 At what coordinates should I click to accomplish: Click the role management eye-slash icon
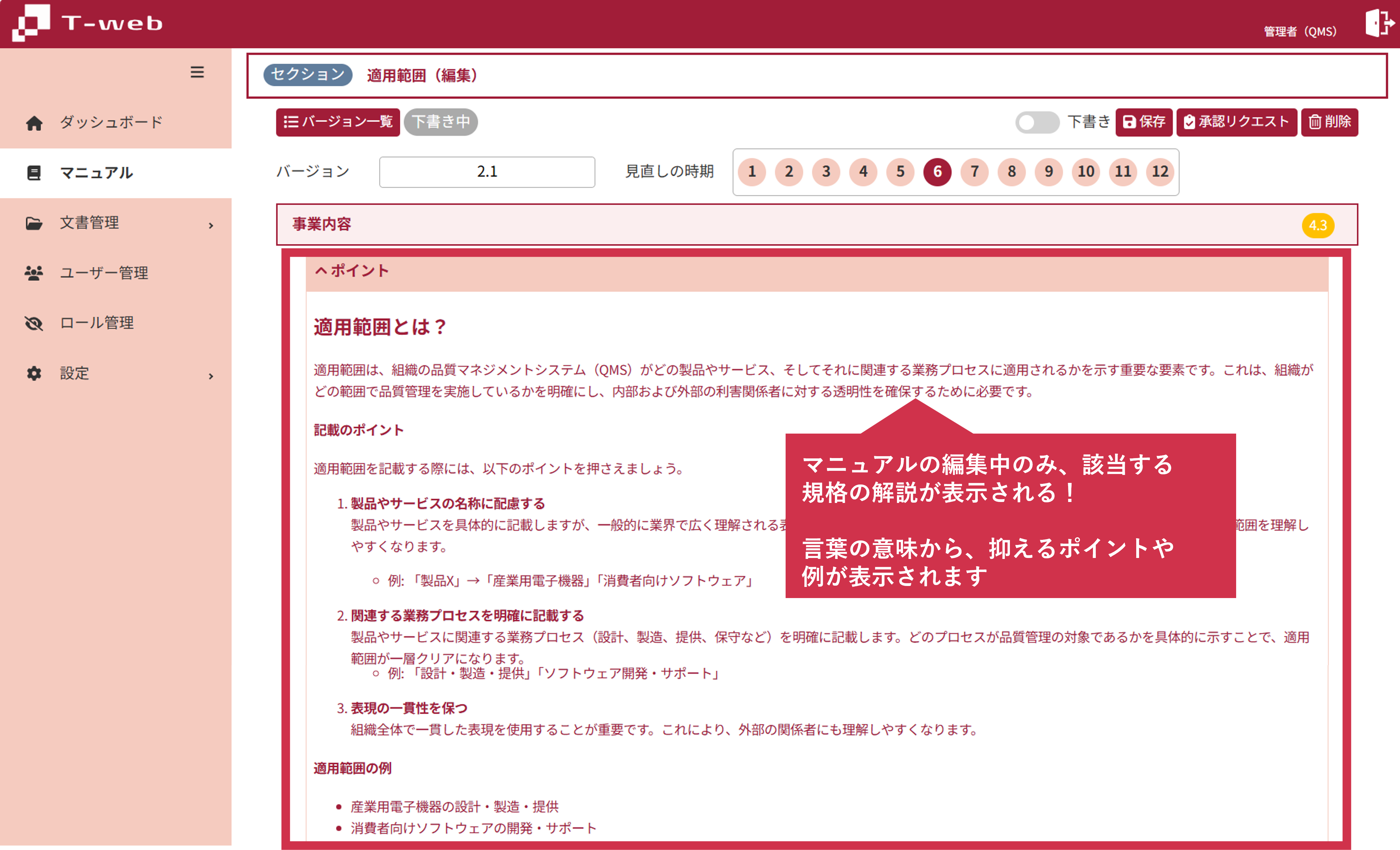coord(34,323)
